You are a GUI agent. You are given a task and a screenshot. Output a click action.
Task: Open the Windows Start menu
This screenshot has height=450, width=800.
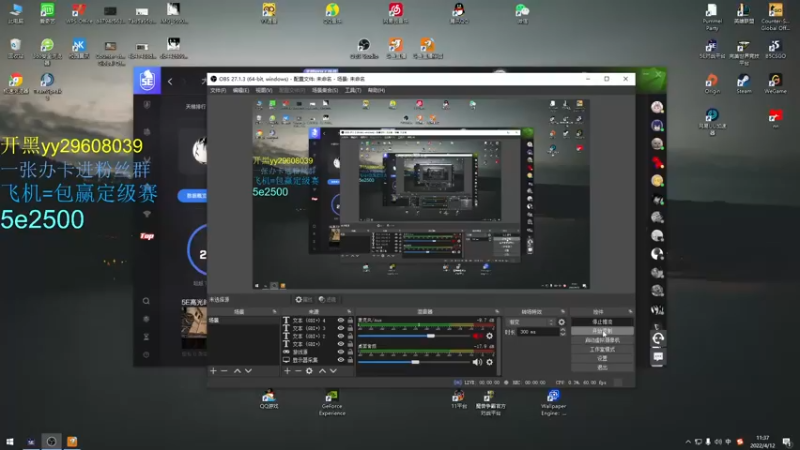10,442
